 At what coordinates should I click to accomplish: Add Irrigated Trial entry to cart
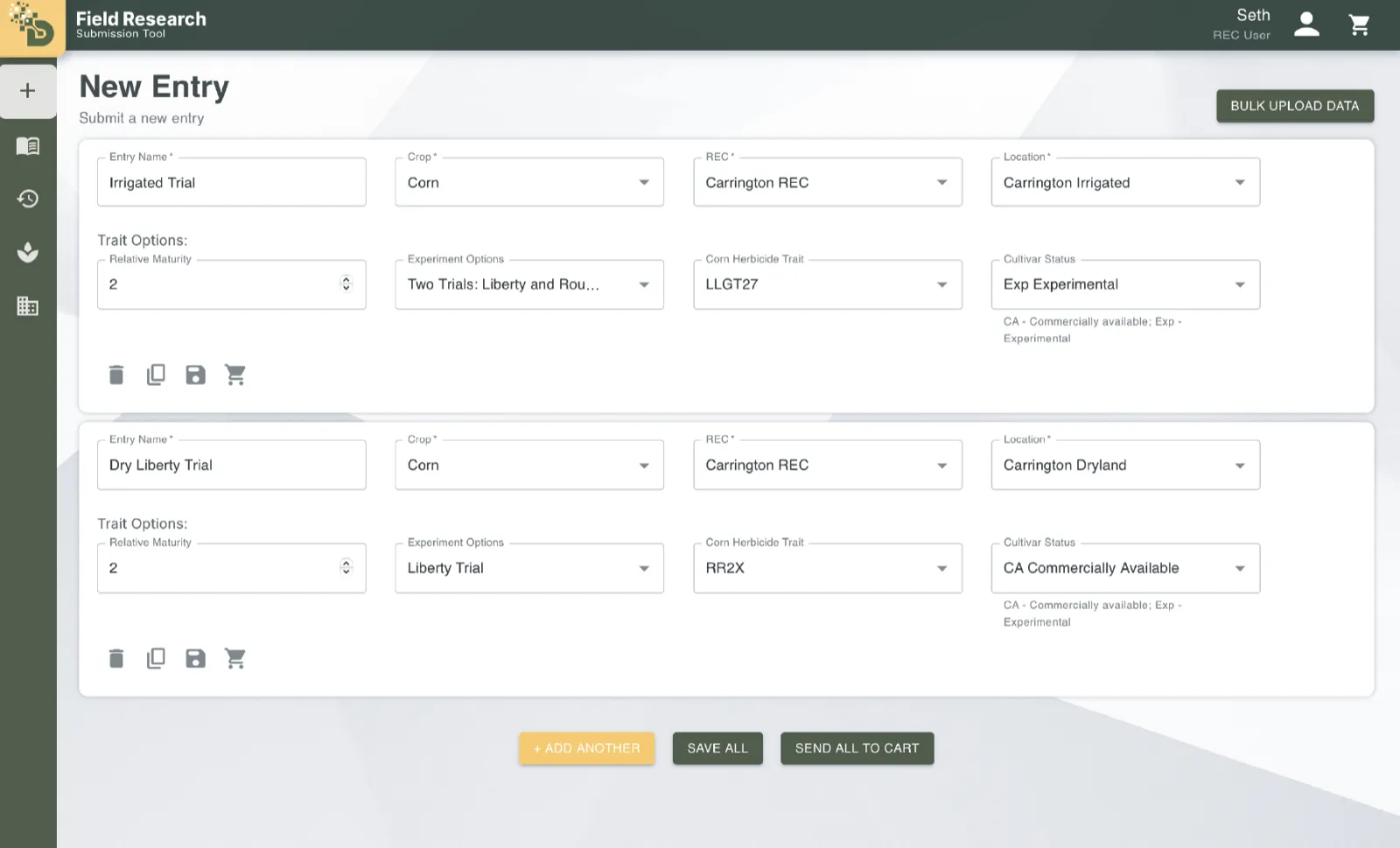point(235,375)
